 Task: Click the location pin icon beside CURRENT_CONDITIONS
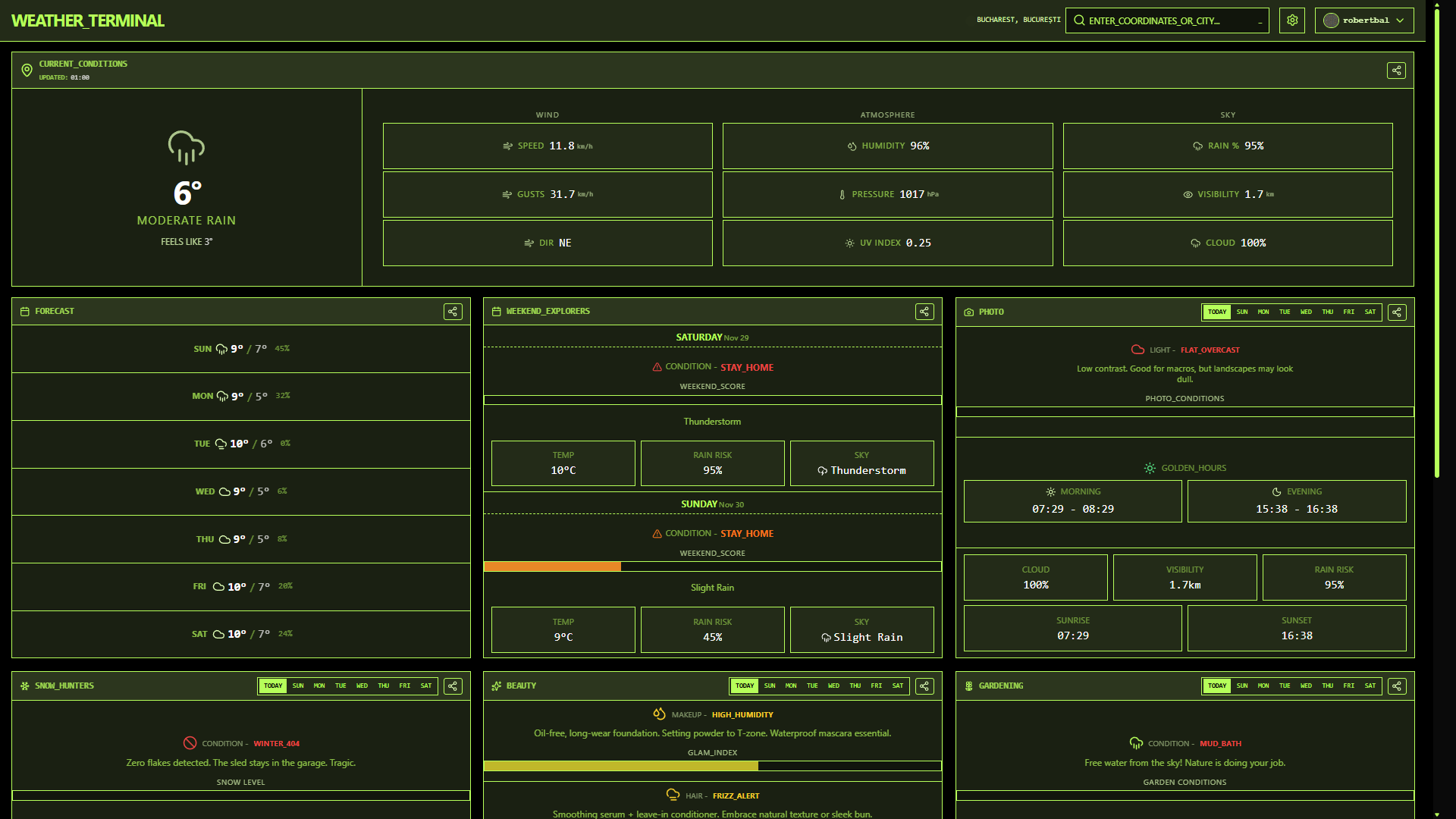point(28,69)
